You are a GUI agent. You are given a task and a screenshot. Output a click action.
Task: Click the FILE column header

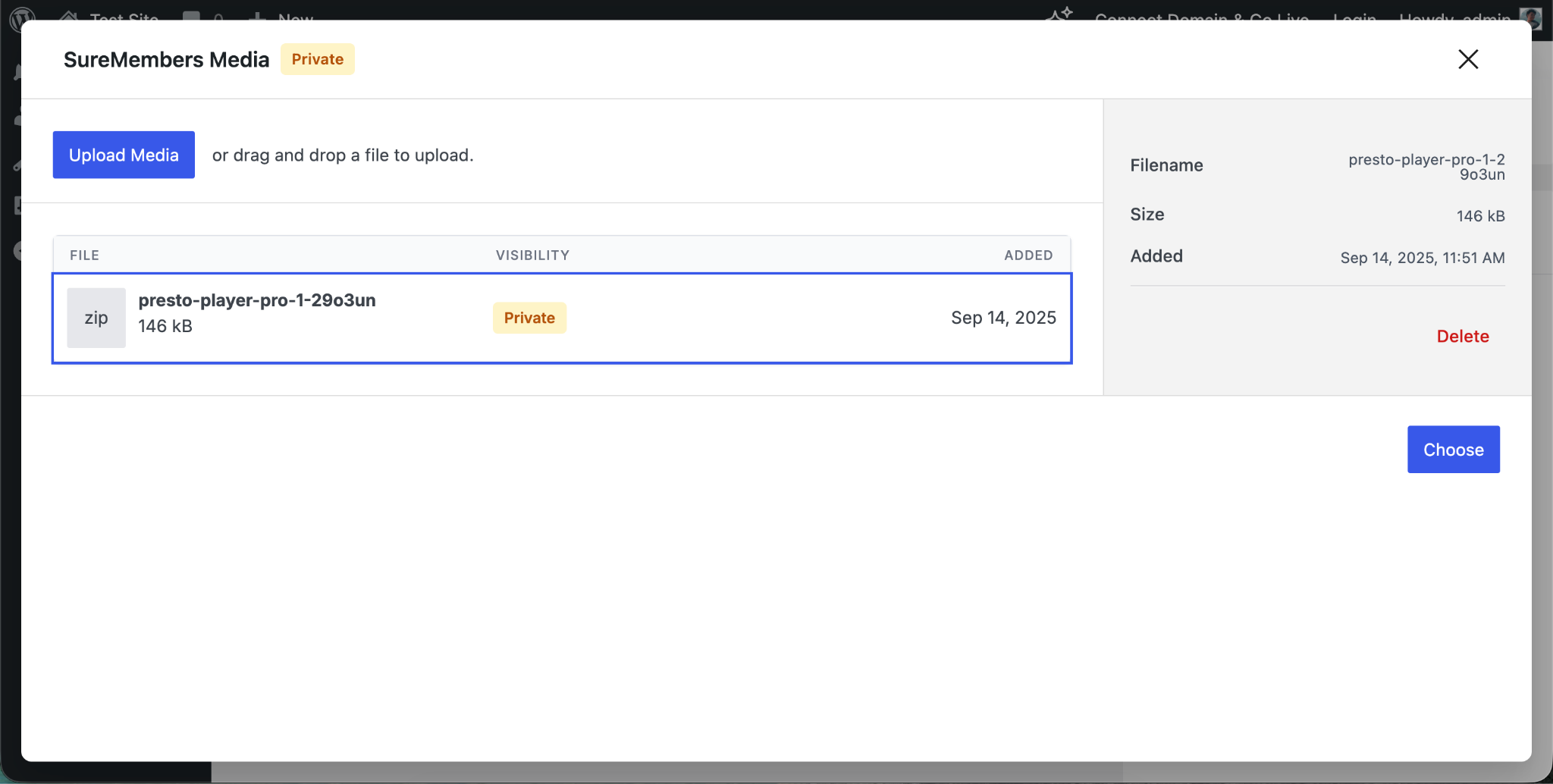pyautogui.click(x=85, y=256)
